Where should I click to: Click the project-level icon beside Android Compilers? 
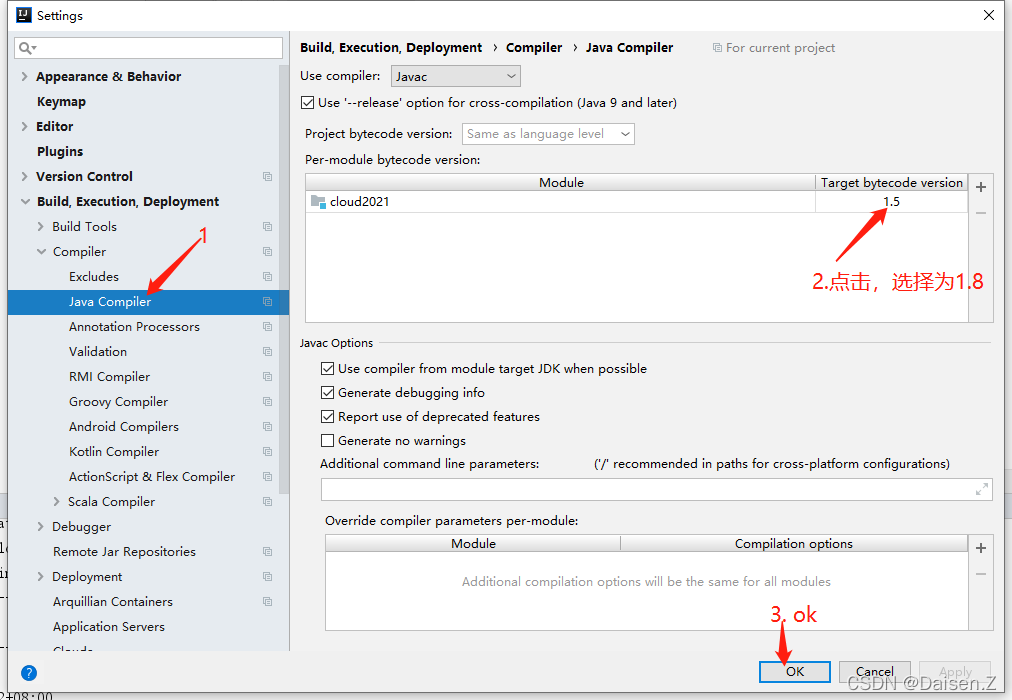click(x=267, y=426)
